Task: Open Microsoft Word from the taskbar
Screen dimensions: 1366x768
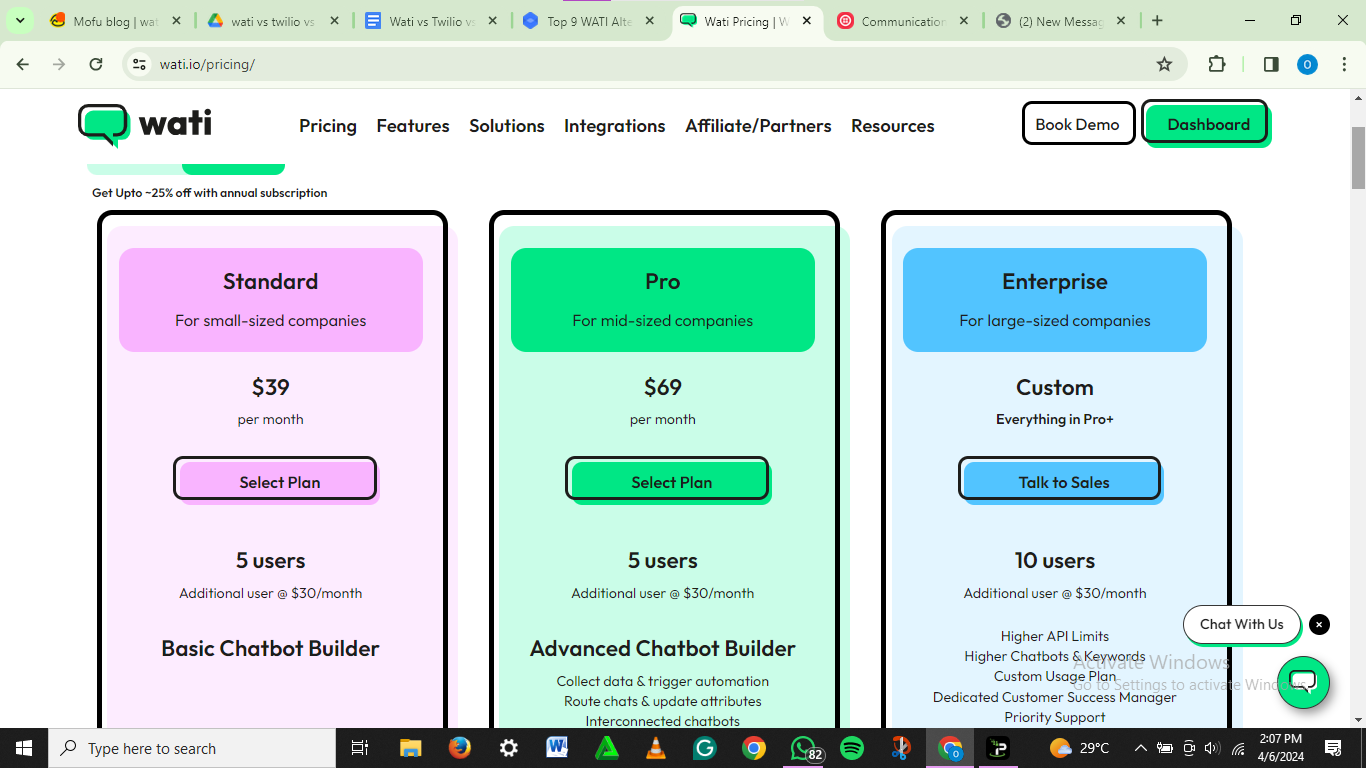Action: (x=557, y=748)
